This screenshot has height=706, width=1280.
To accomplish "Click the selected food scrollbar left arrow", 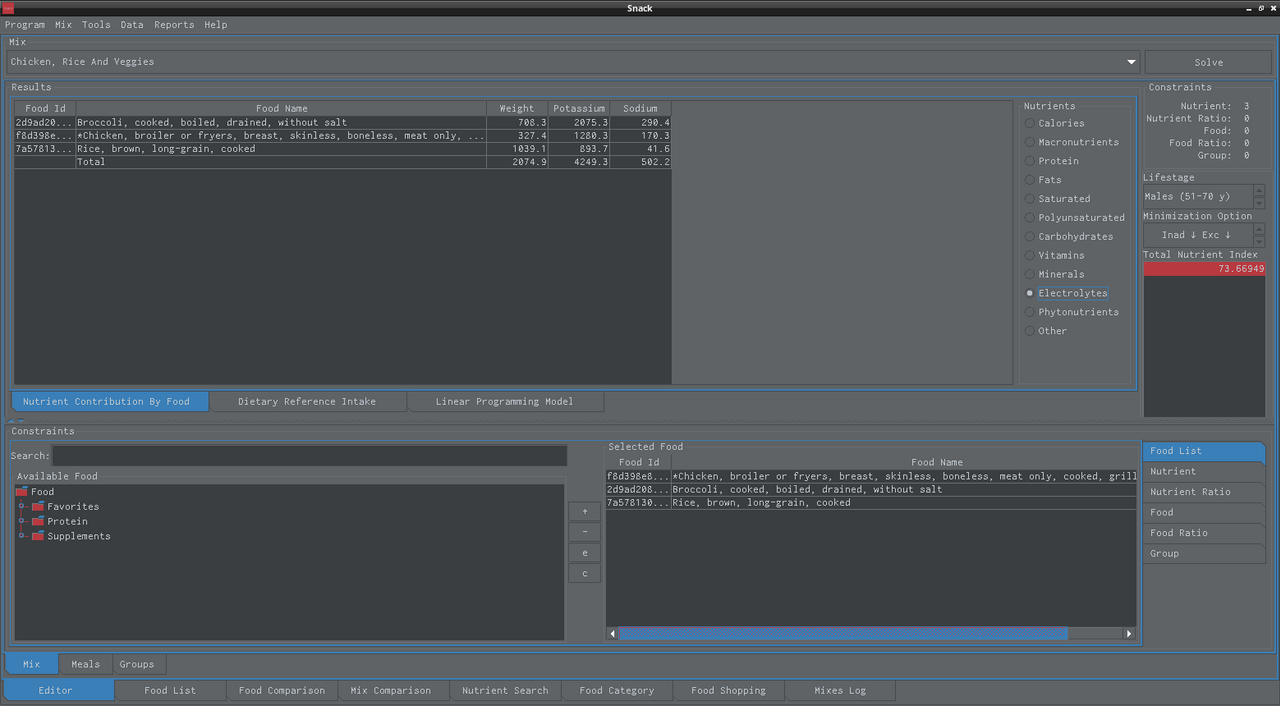I will 613,633.
